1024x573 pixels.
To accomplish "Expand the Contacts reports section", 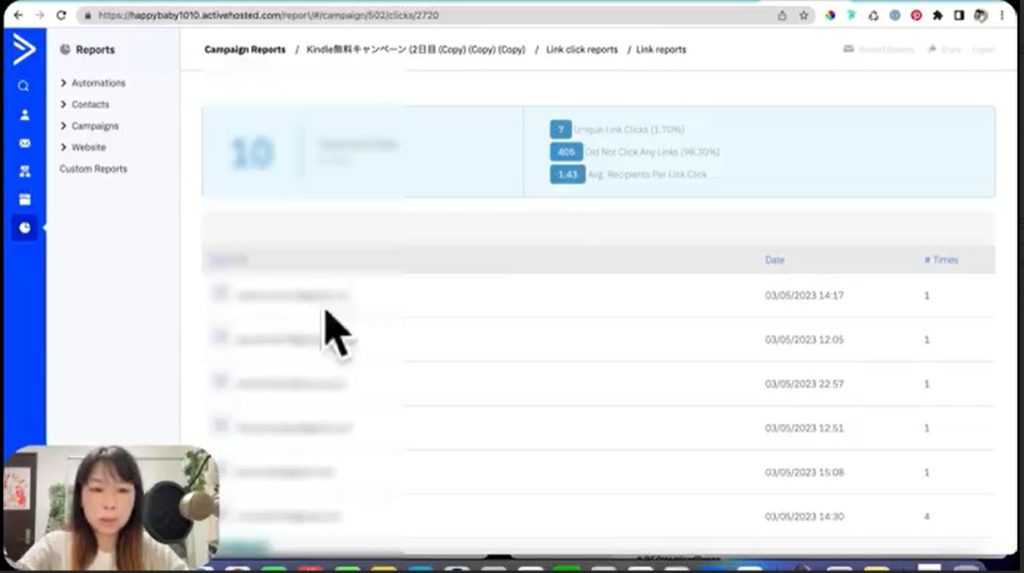I will (x=90, y=105).
